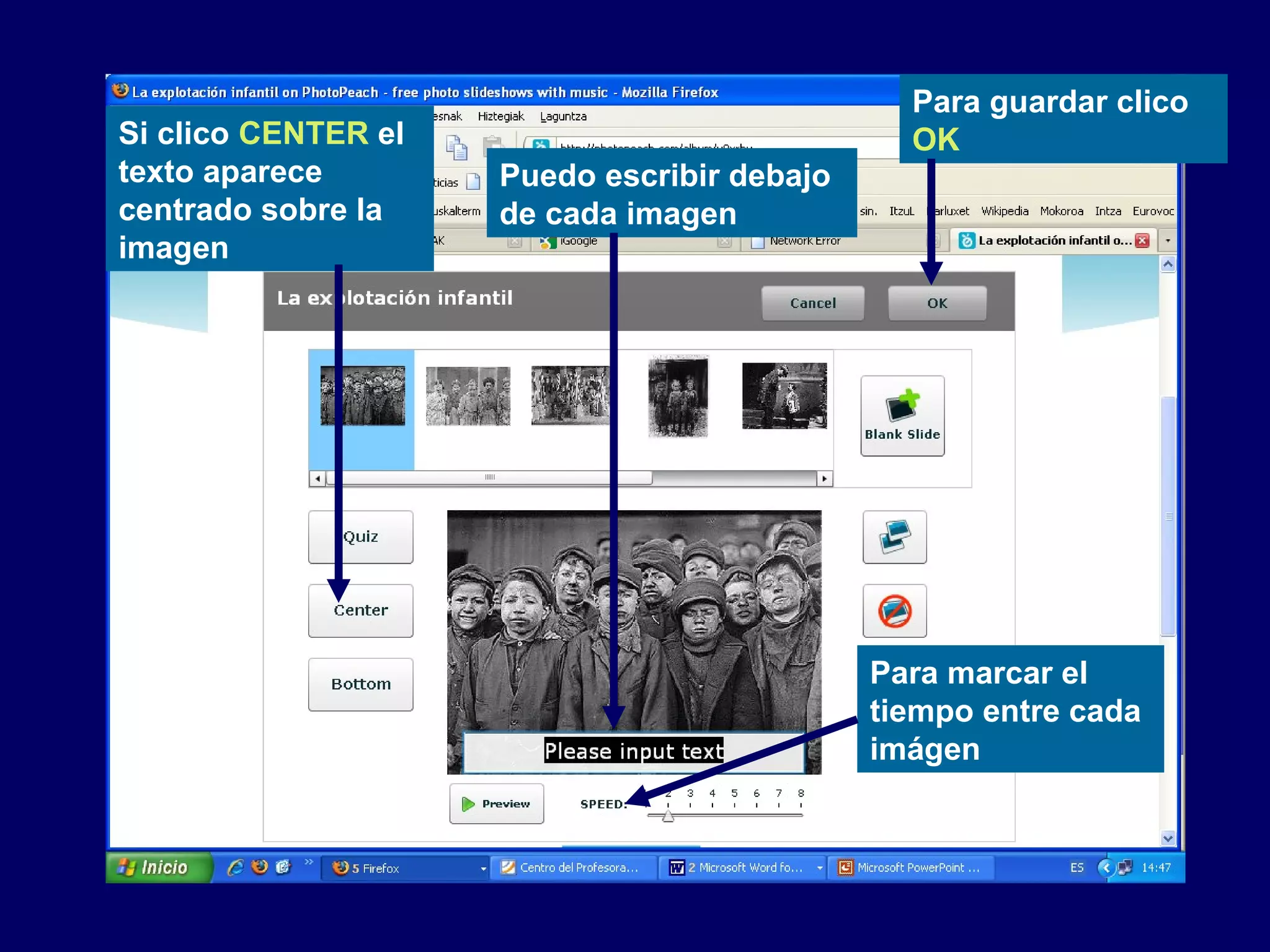Expand the tab list dropdown arrow
Viewport: 1270px width, 952px height.
pos(1168,240)
